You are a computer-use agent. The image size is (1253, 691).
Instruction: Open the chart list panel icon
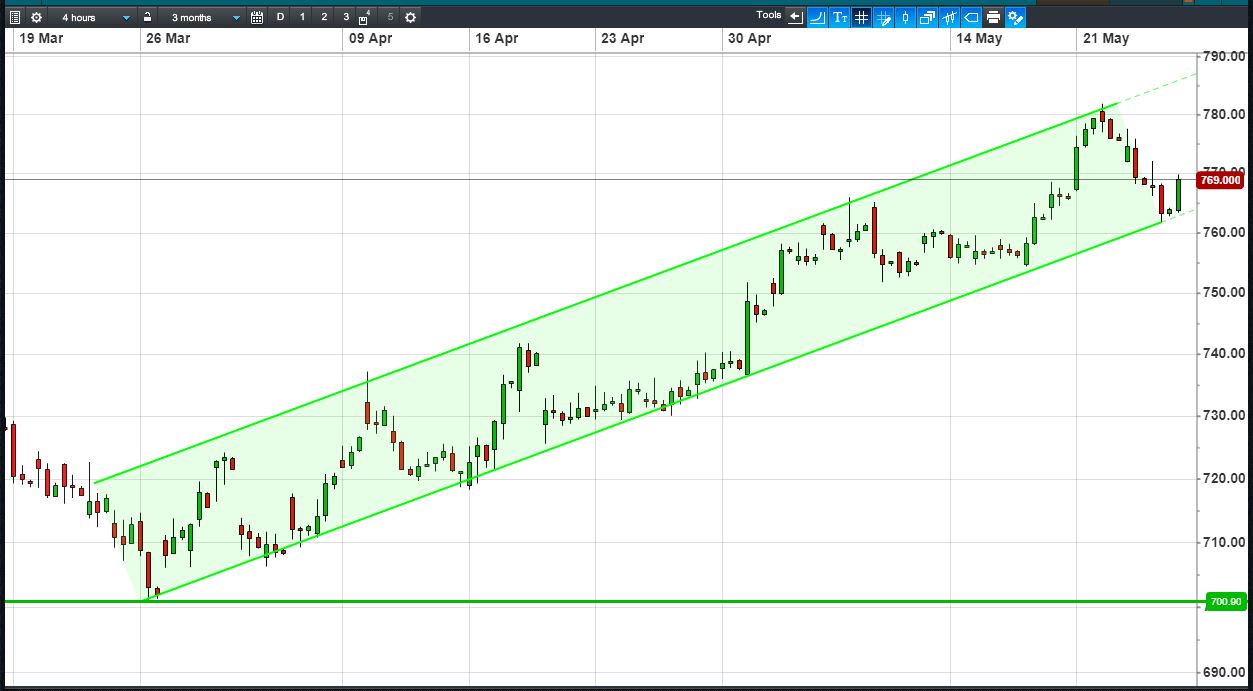(x=14, y=17)
